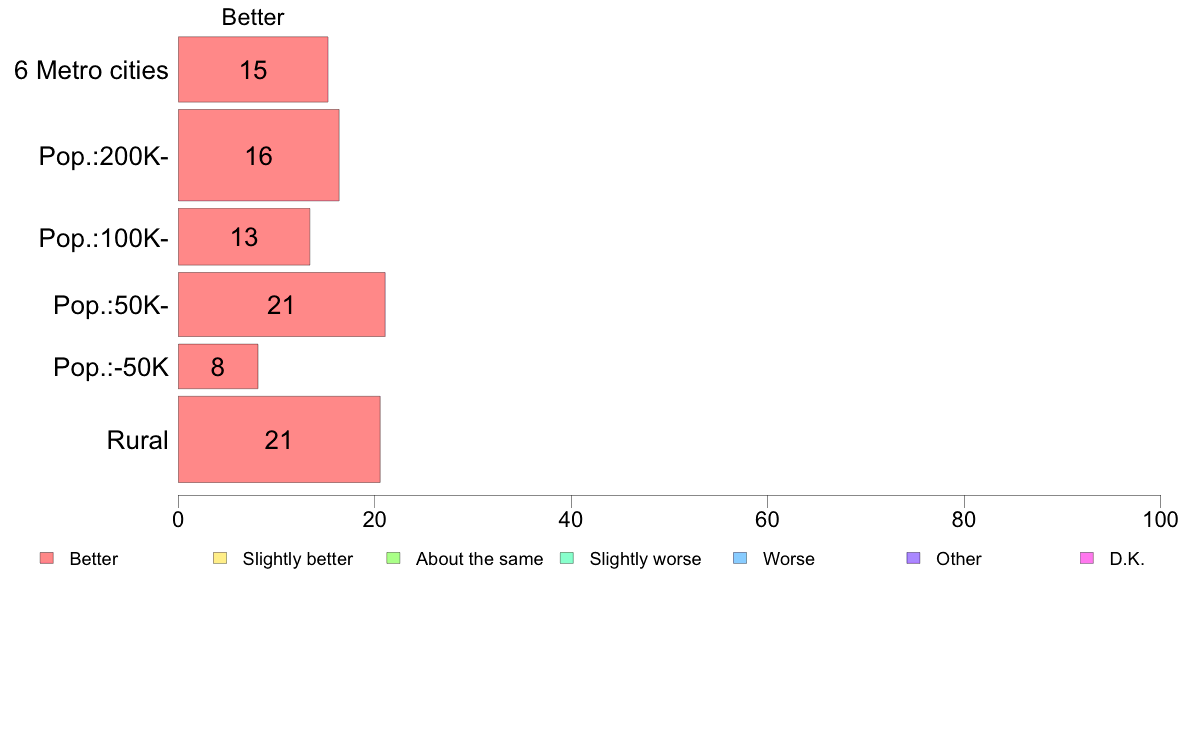Click the 100 tick label on axis
This screenshot has width=1188, height=736.
point(1160,519)
